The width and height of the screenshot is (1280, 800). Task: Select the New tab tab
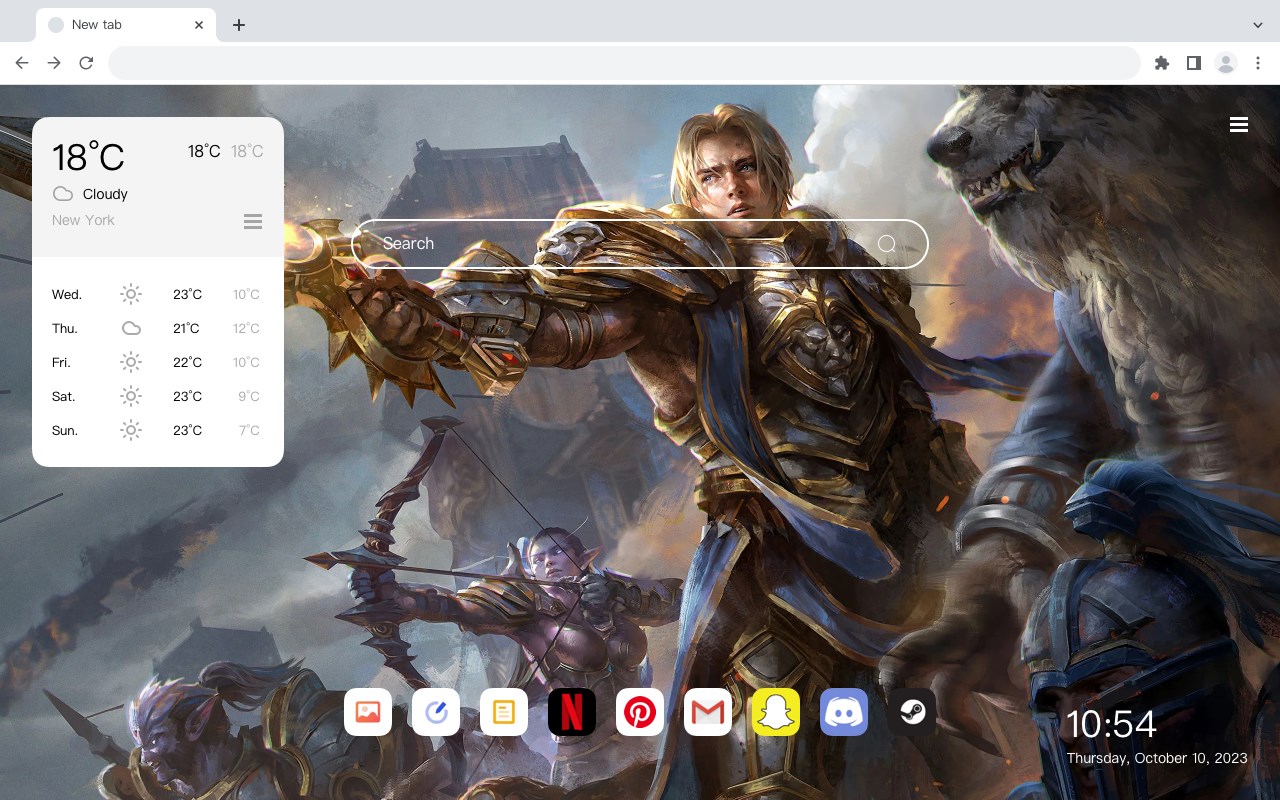[126, 25]
